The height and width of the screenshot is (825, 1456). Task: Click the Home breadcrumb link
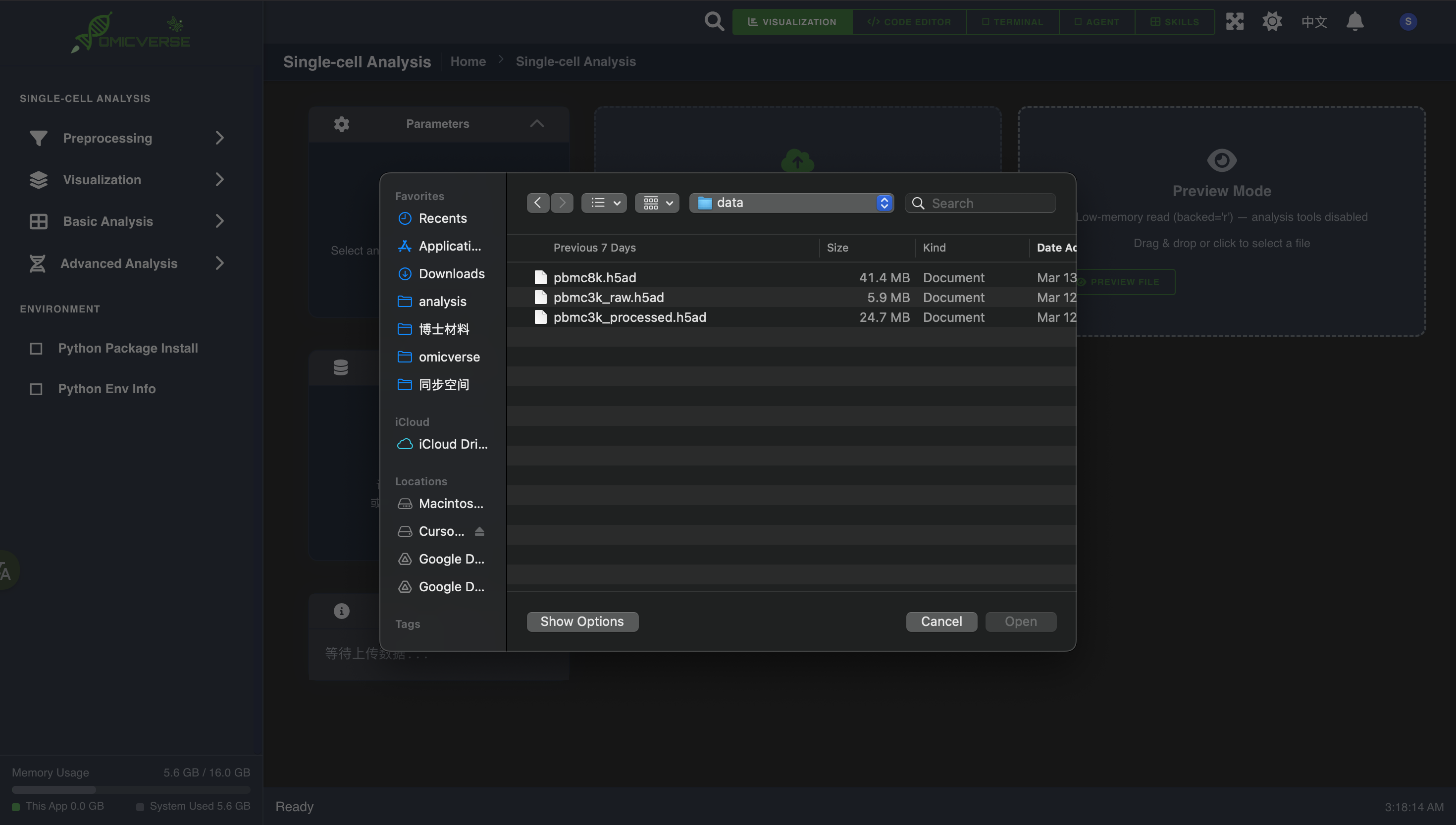click(x=468, y=61)
